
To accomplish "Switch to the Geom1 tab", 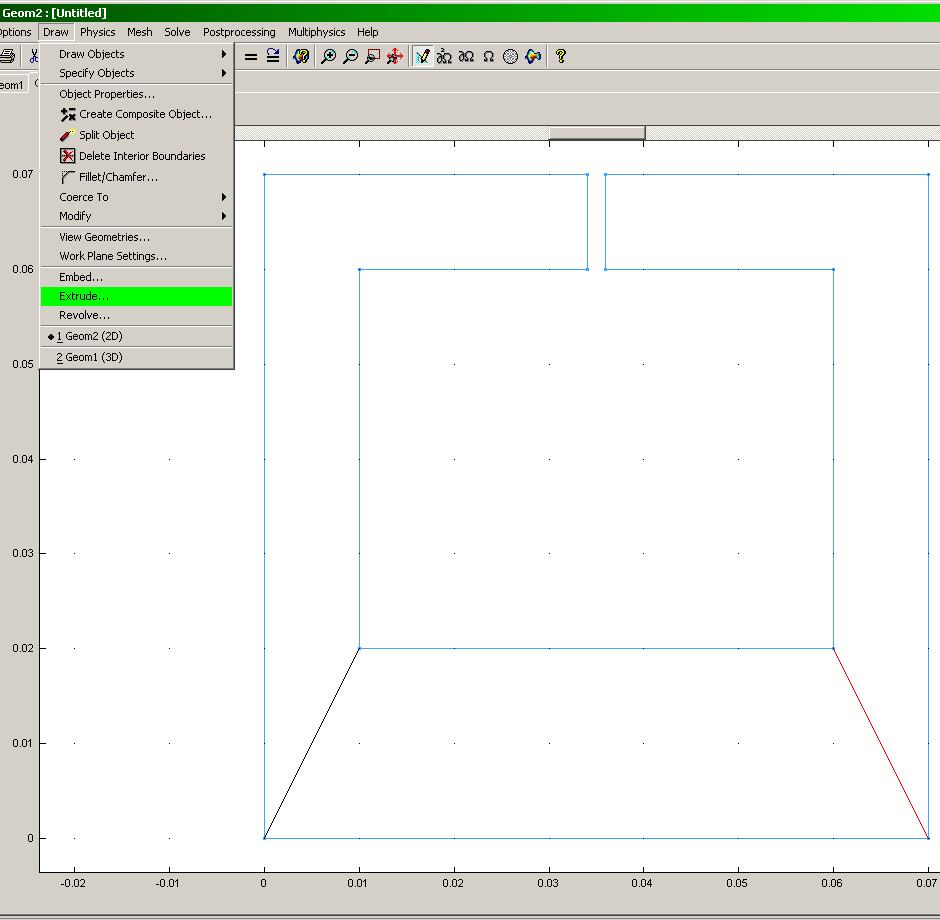I will pyautogui.click(x=12, y=85).
